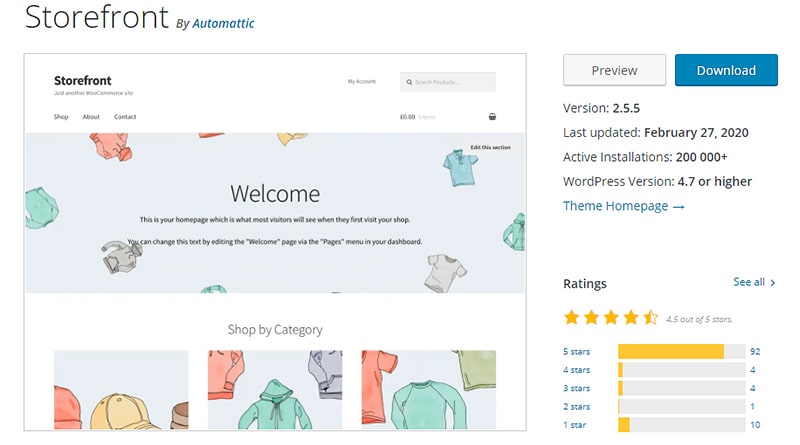
Task: Filter reviews by 5 stars link
Action: pos(577,351)
